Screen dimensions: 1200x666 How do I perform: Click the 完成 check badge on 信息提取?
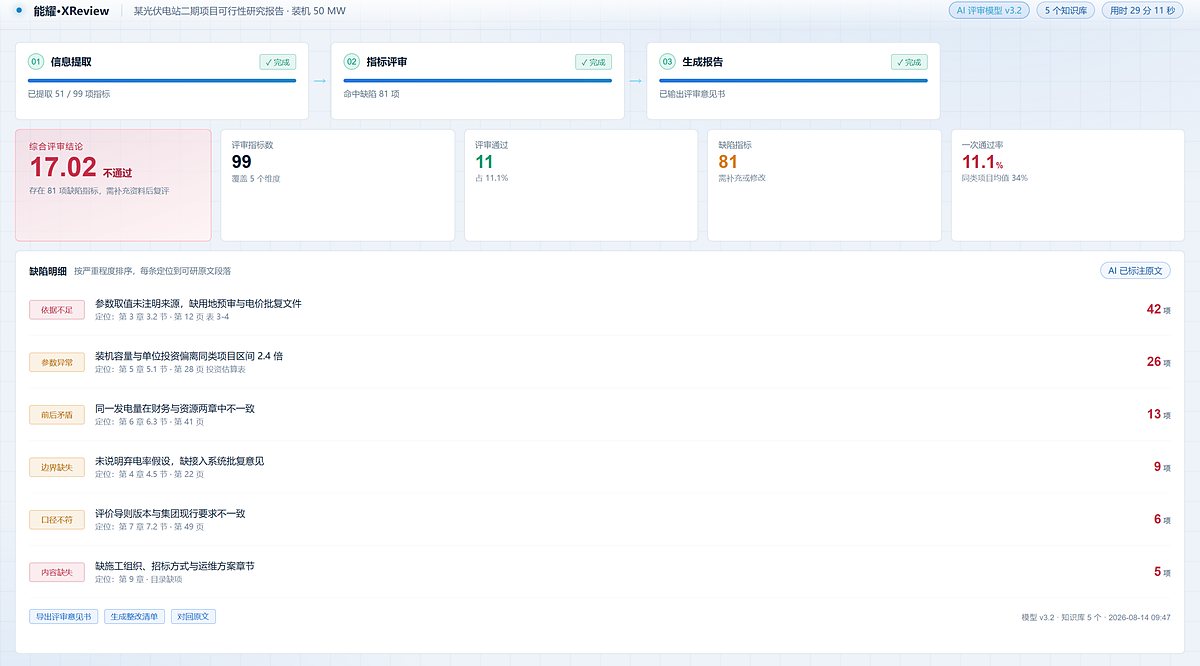pyautogui.click(x=278, y=62)
